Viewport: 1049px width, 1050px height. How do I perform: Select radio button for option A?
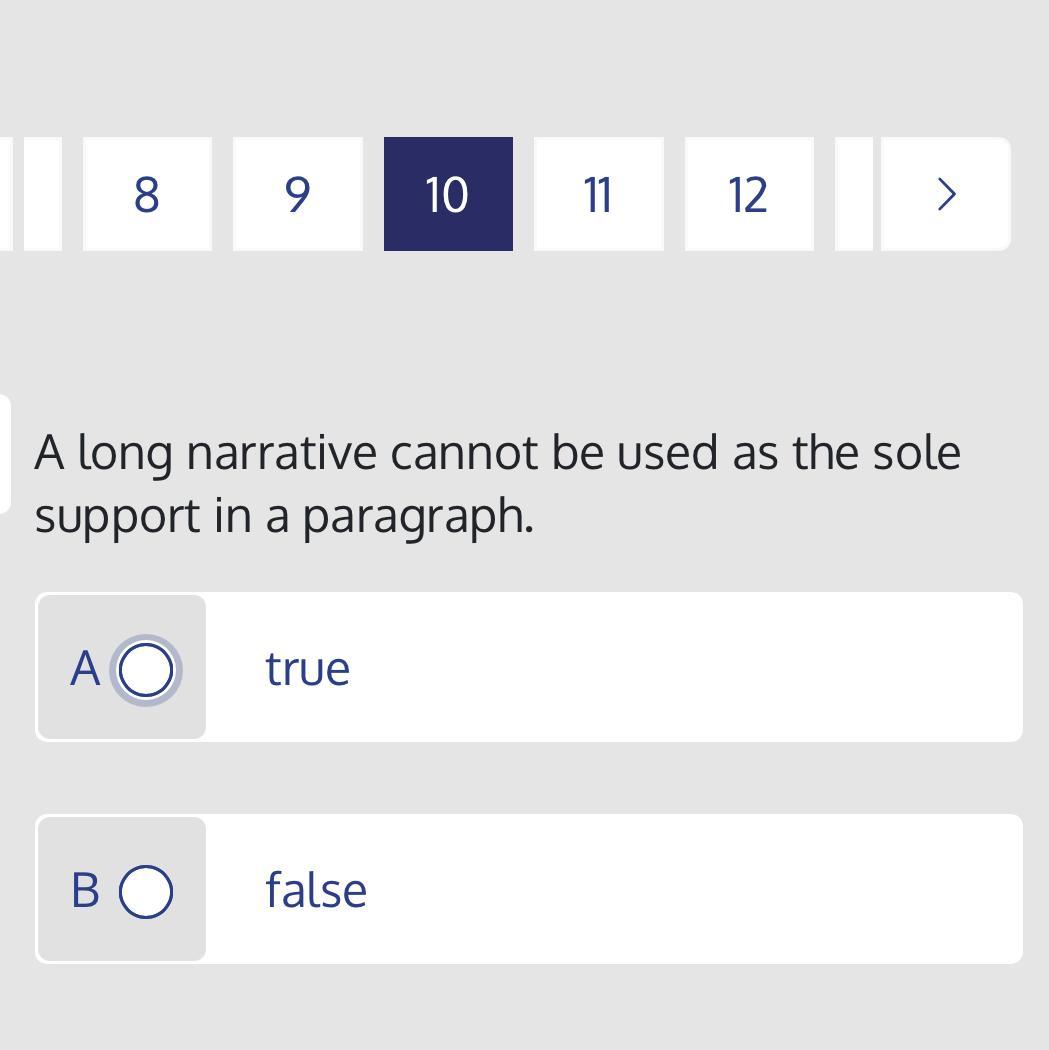[x=146, y=669]
